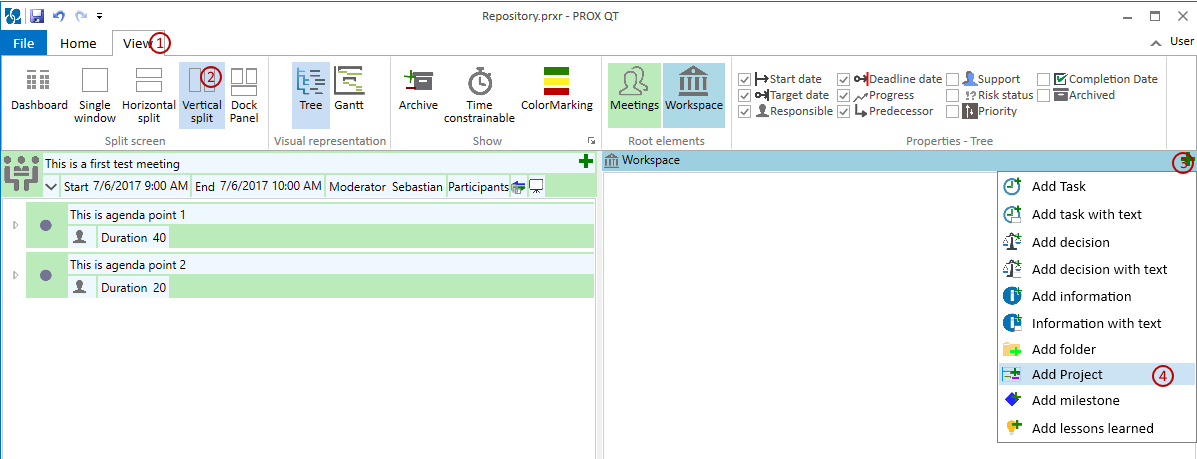Enable the Archived property checkbox
This screenshot has width=1197, height=459.
pyautogui.click(x=1043, y=95)
